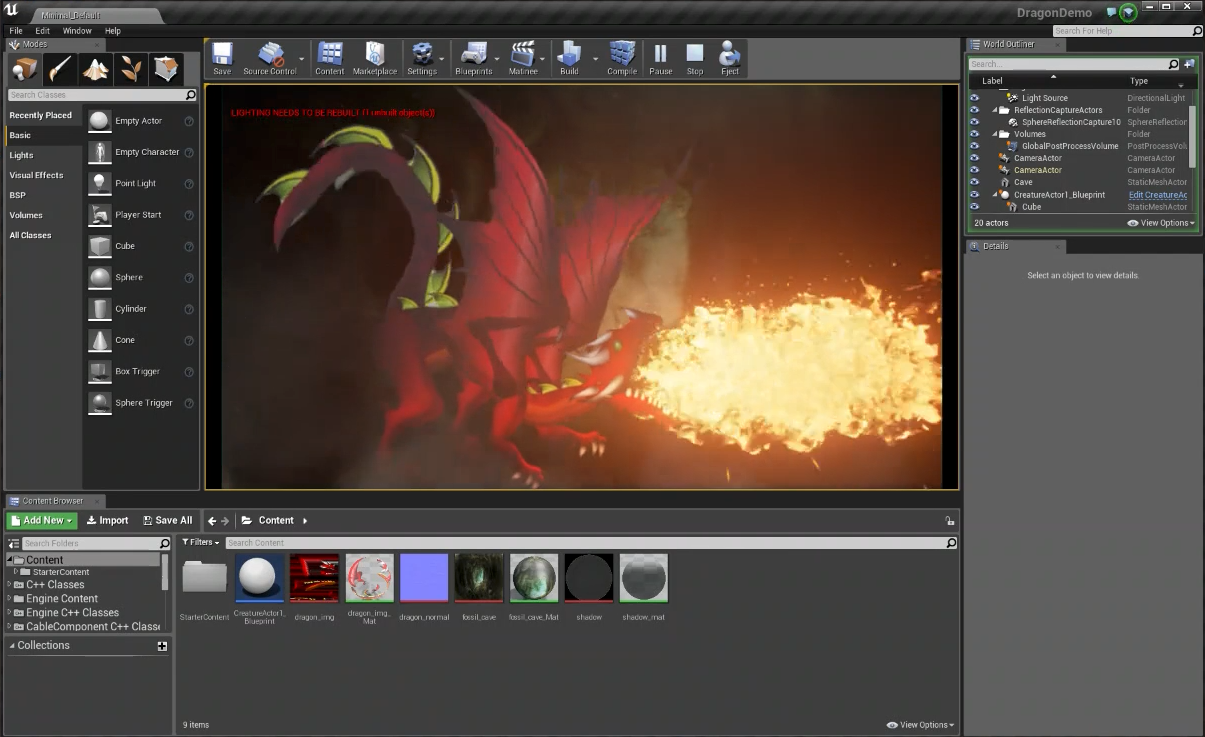
Task: Click the Compile toolbar button
Action: pos(622,58)
